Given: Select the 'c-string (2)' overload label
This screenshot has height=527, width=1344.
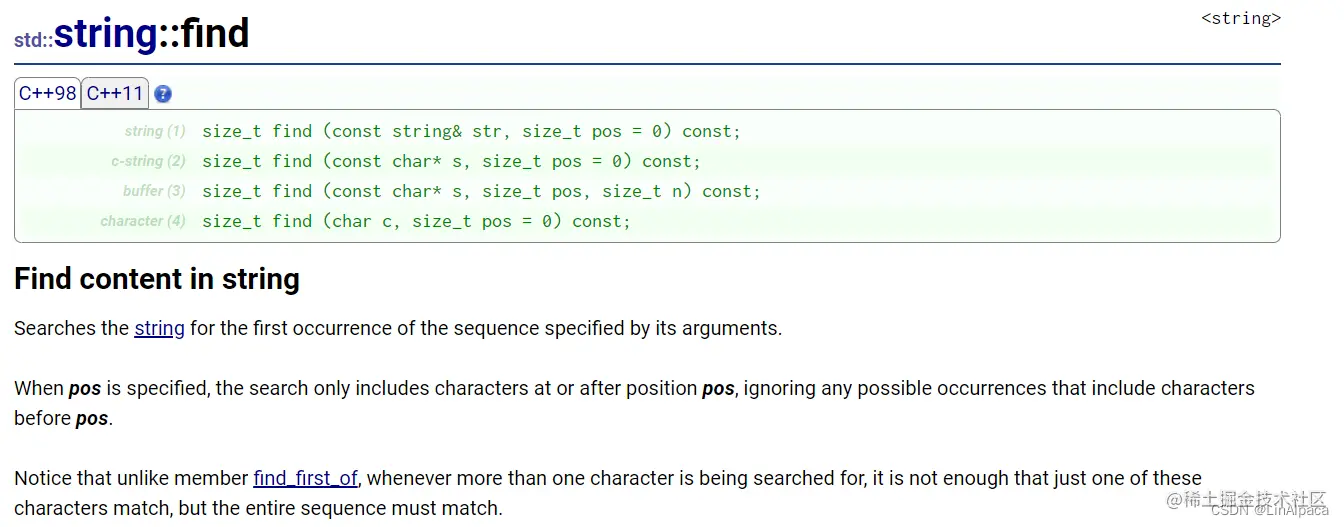Looking at the screenshot, I should tap(148, 161).
